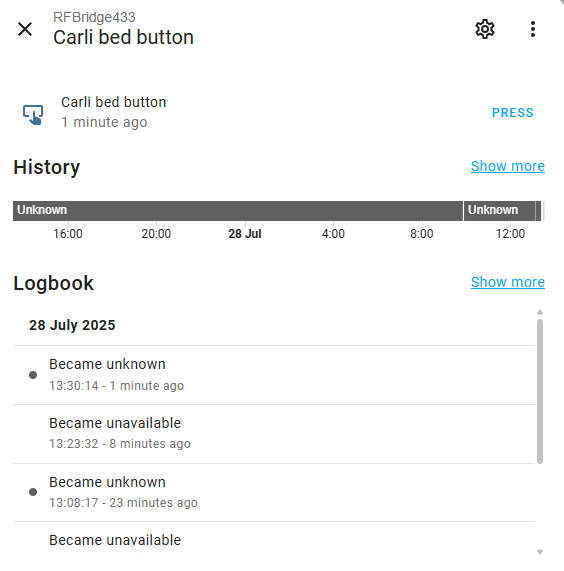
Task: Open the three-dot overflow menu
Action: (533, 29)
